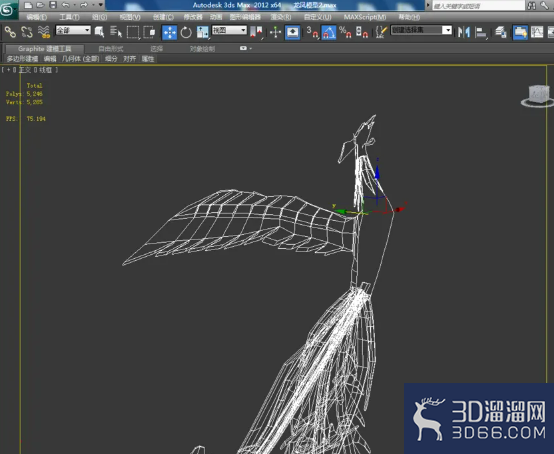
Task: Click the Undo arrow icon
Action: (65, 5)
